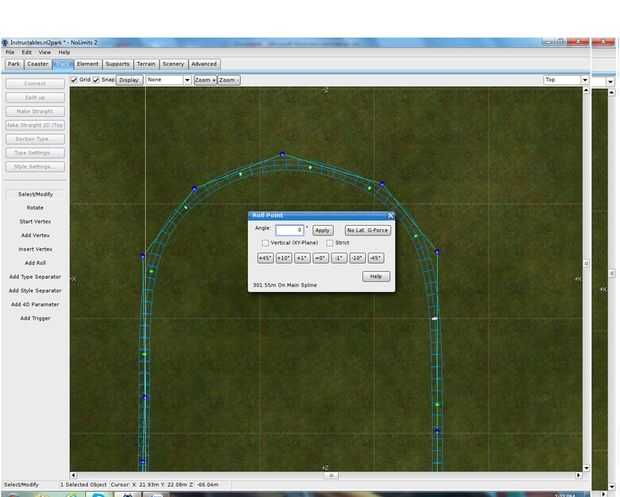This screenshot has width=620, height=497.
Task: Select the Insert Vertex tool
Action: pyautogui.click(x=35, y=249)
